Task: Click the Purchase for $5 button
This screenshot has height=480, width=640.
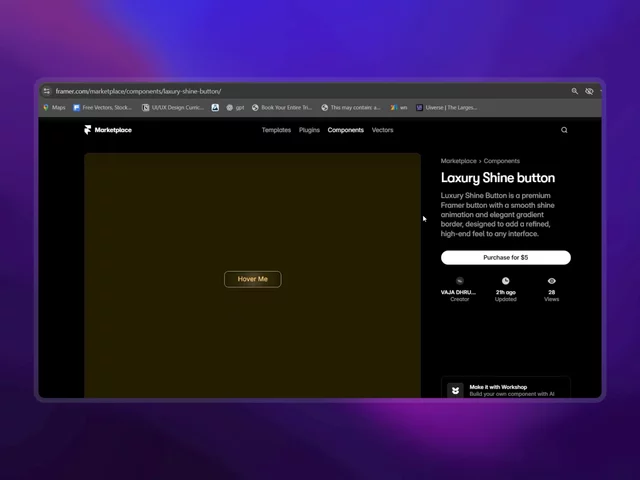Action: point(506,258)
